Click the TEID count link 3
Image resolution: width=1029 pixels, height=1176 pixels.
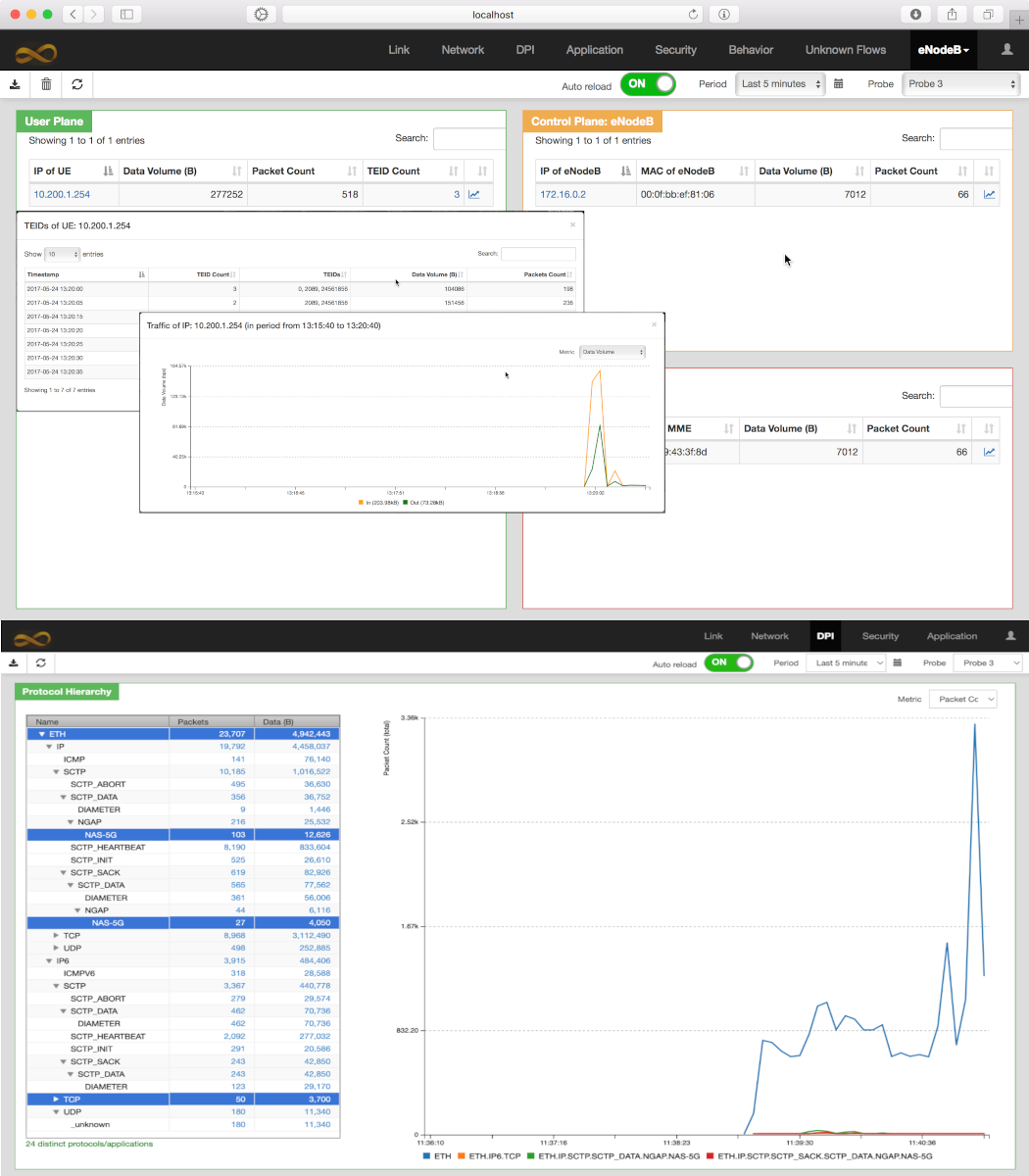pos(456,195)
